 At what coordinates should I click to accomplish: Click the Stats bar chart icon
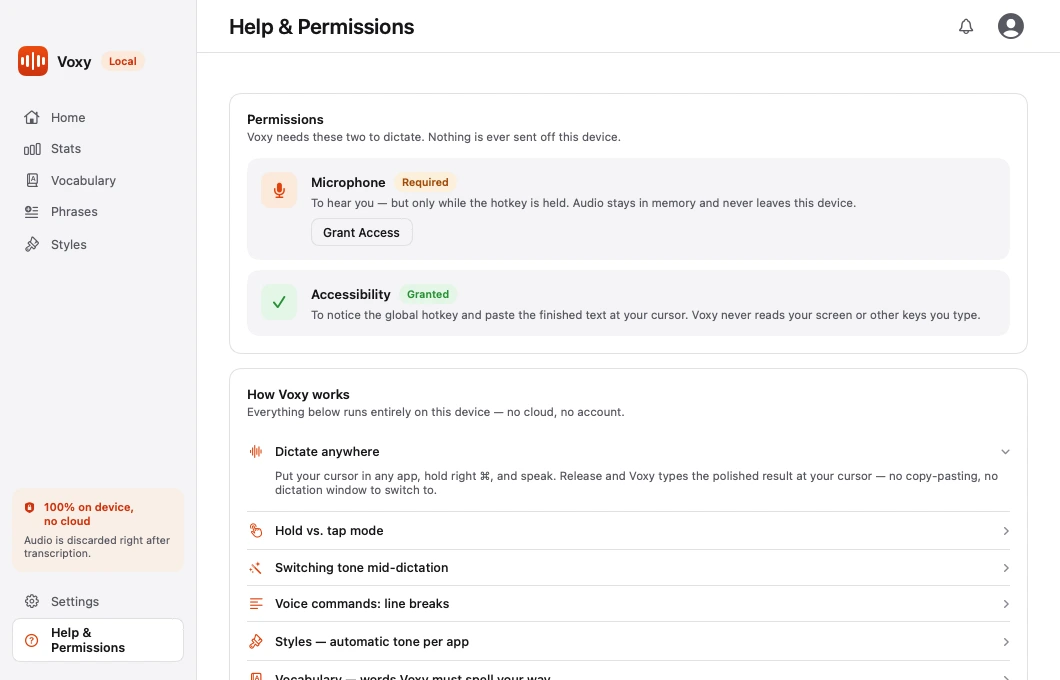[32, 149]
